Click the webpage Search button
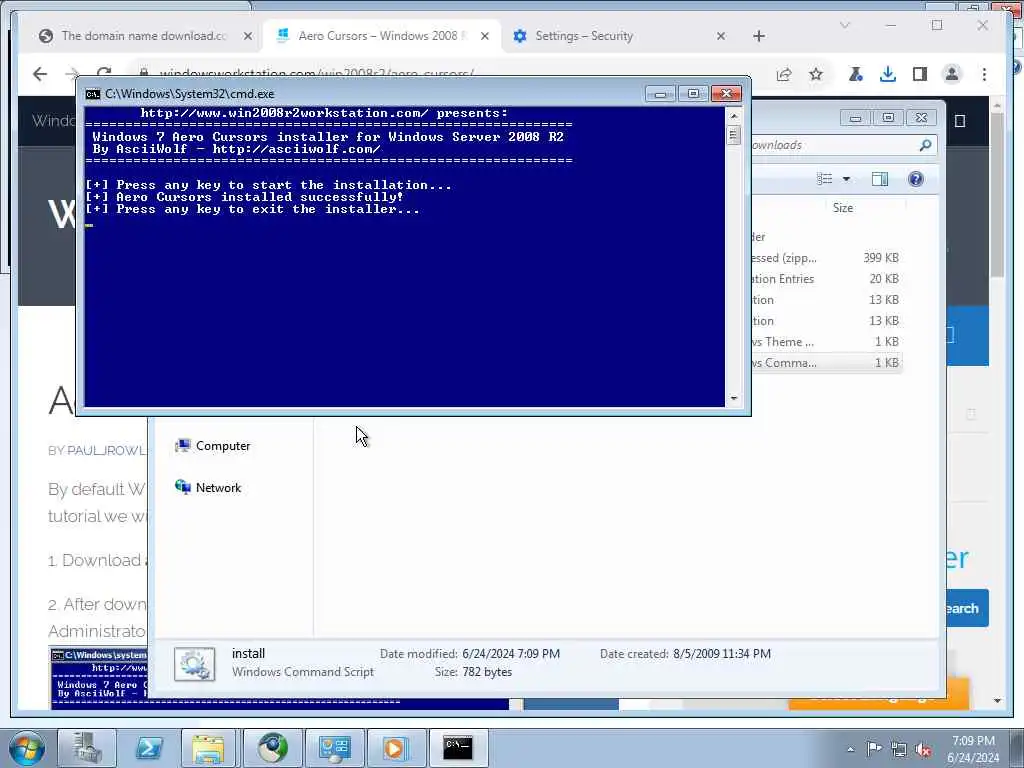The height and width of the screenshot is (768, 1024). click(967, 608)
